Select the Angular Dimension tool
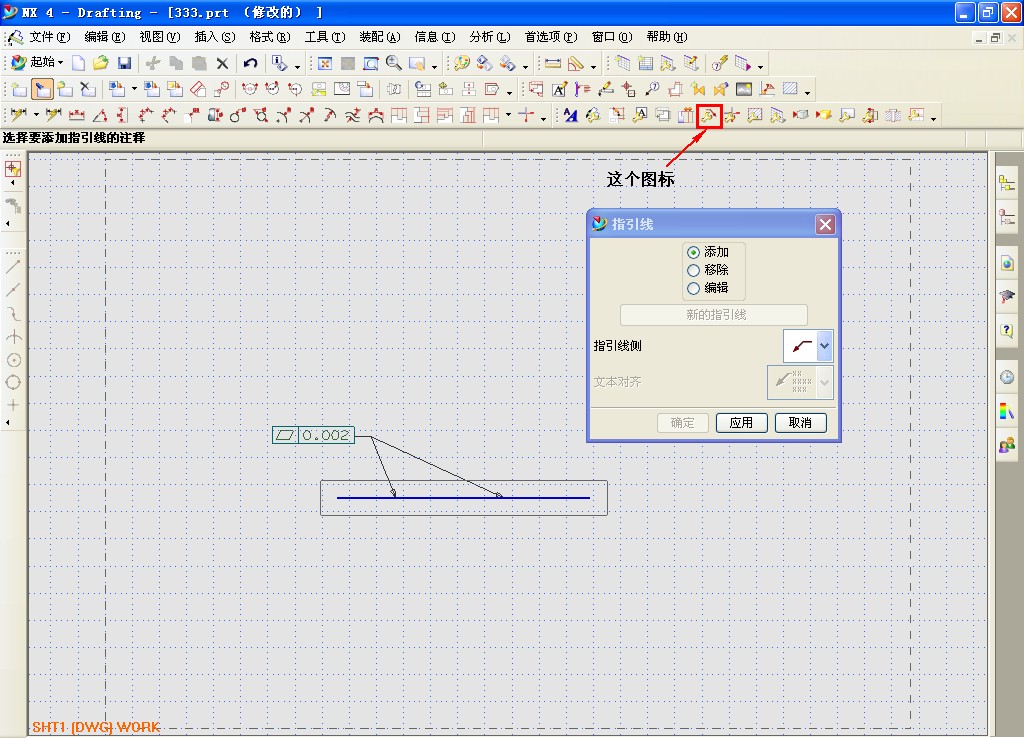This screenshot has height=738, width=1024. [100, 116]
